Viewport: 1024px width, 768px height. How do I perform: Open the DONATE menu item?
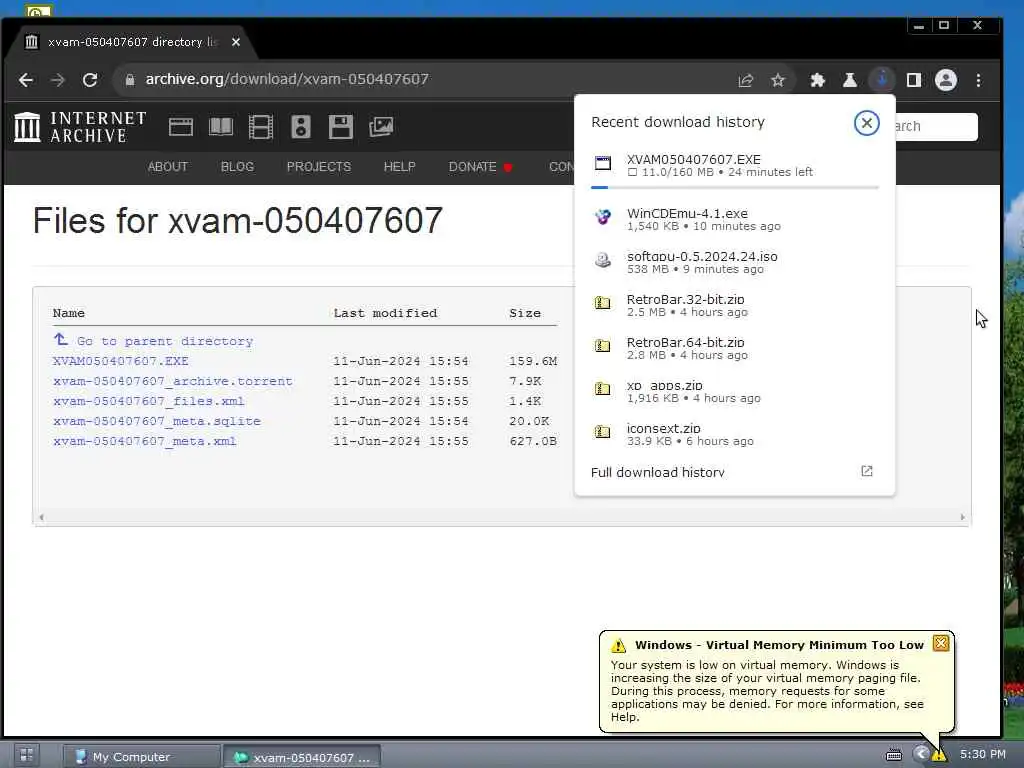481,167
